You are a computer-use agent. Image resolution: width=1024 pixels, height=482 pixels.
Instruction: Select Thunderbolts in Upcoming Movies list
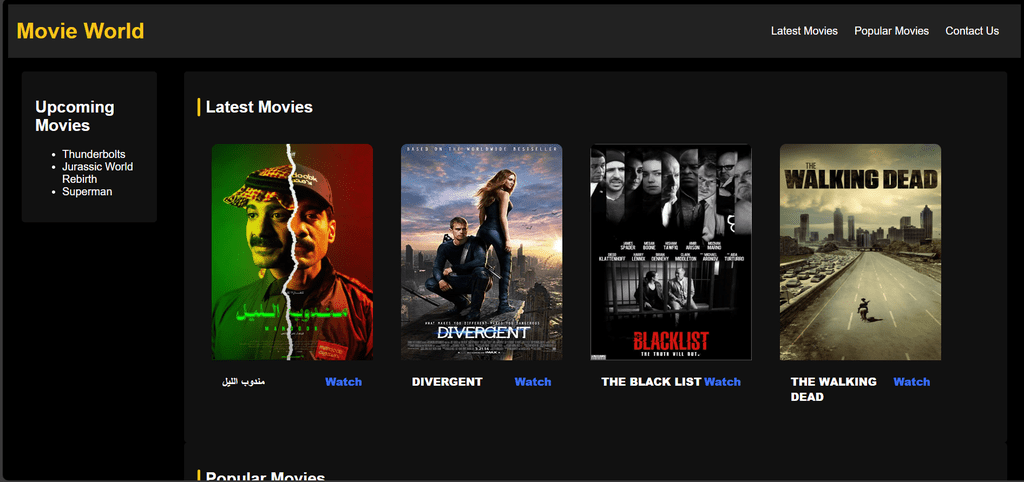coord(93,154)
